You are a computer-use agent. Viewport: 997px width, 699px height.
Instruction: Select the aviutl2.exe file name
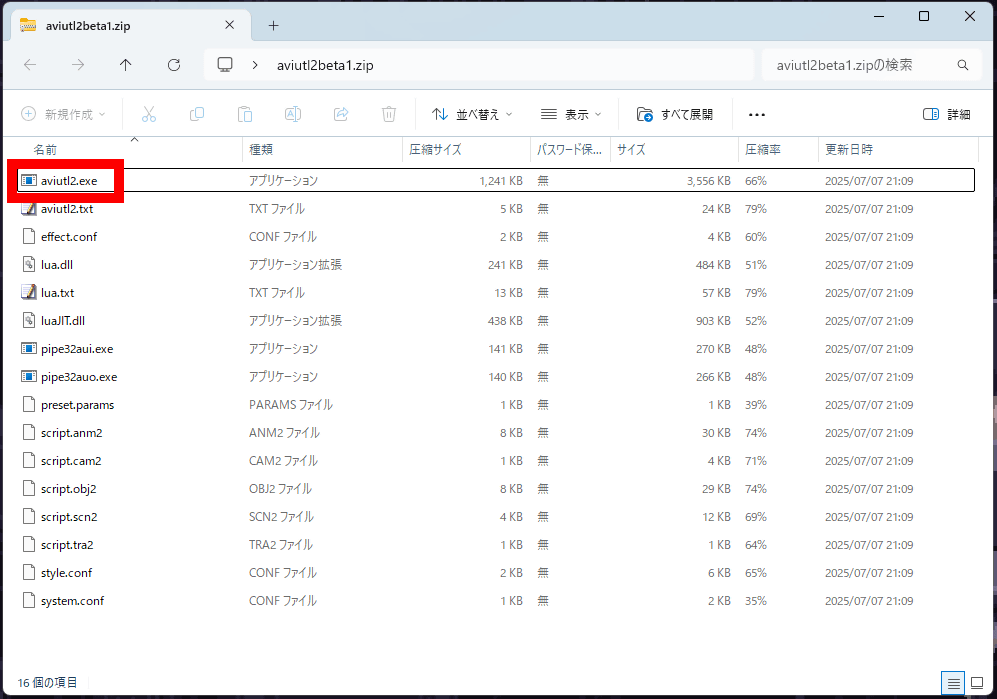pos(69,181)
